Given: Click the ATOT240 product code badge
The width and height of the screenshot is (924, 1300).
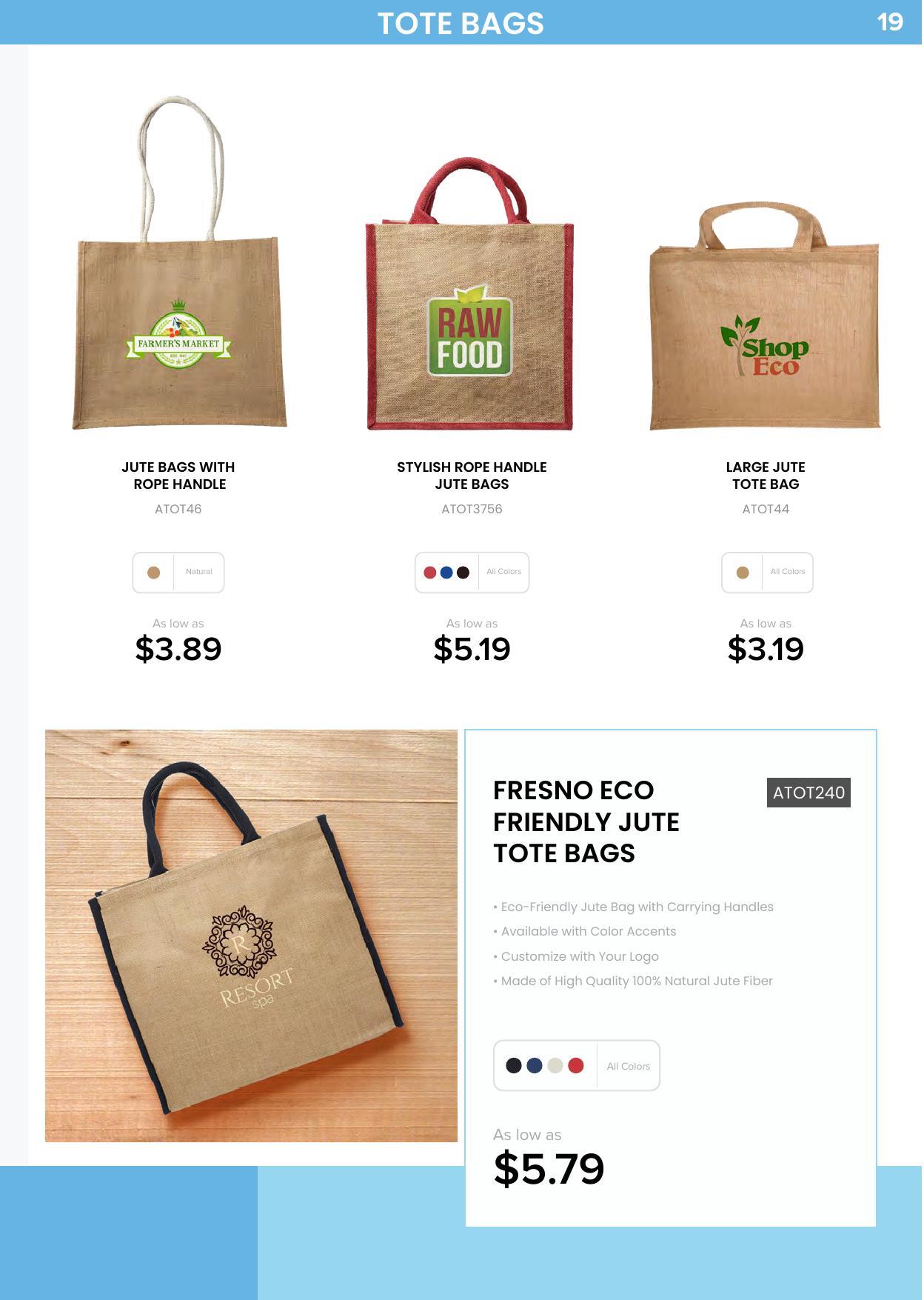Looking at the screenshot, I should (808, 793).
